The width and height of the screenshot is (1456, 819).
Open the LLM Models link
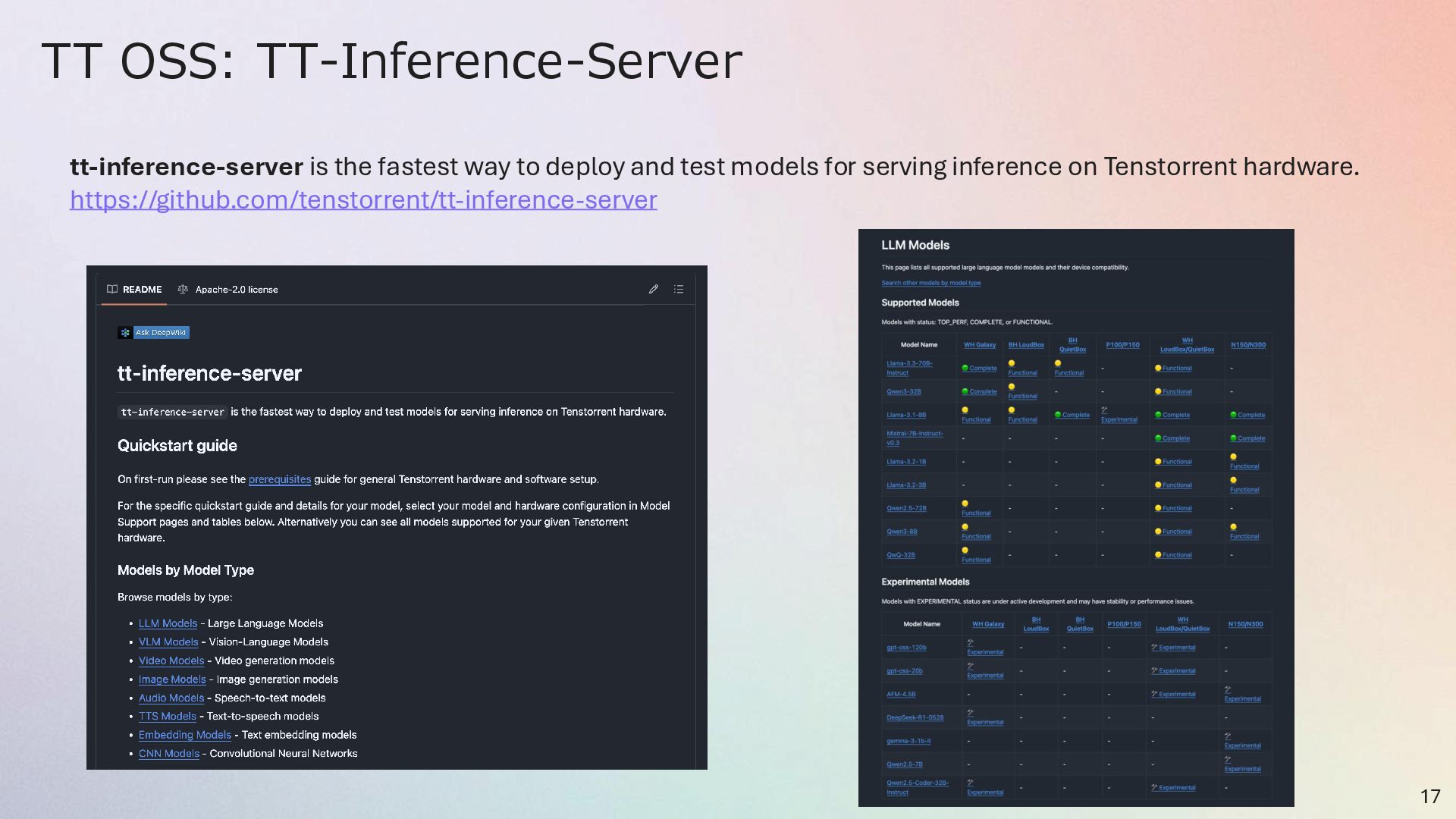[x=168, y=623]
